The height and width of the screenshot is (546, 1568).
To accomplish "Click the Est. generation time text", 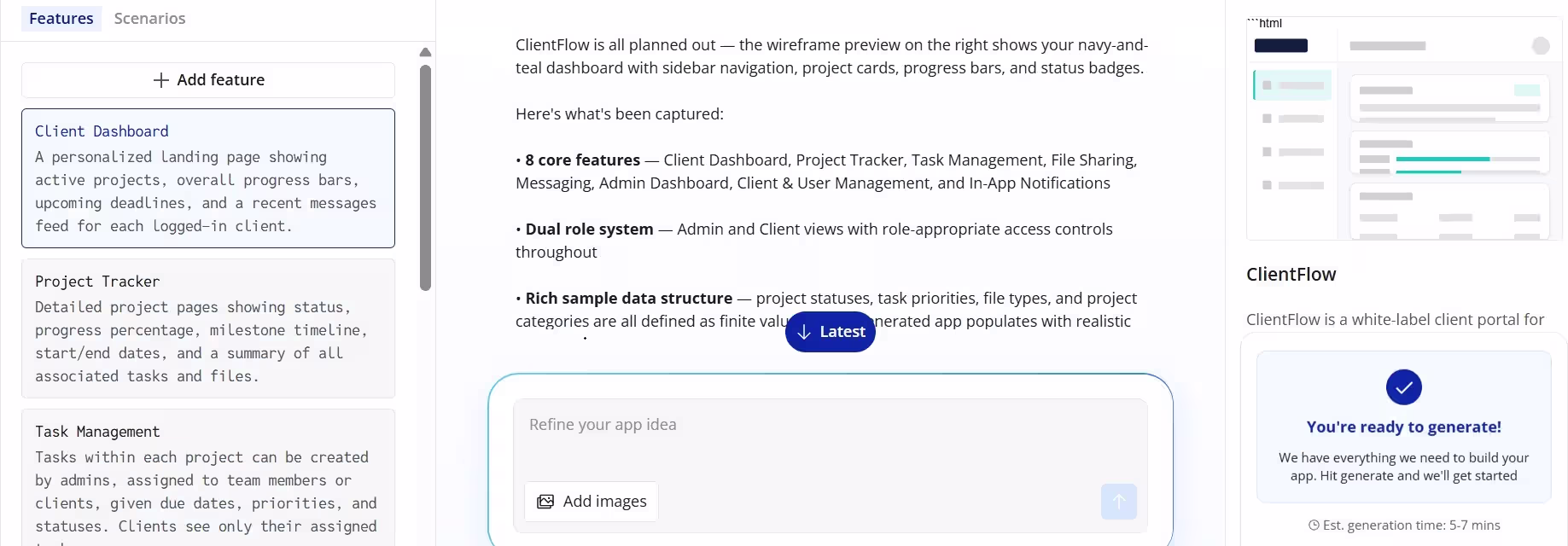I will [x=1412, y=526].
